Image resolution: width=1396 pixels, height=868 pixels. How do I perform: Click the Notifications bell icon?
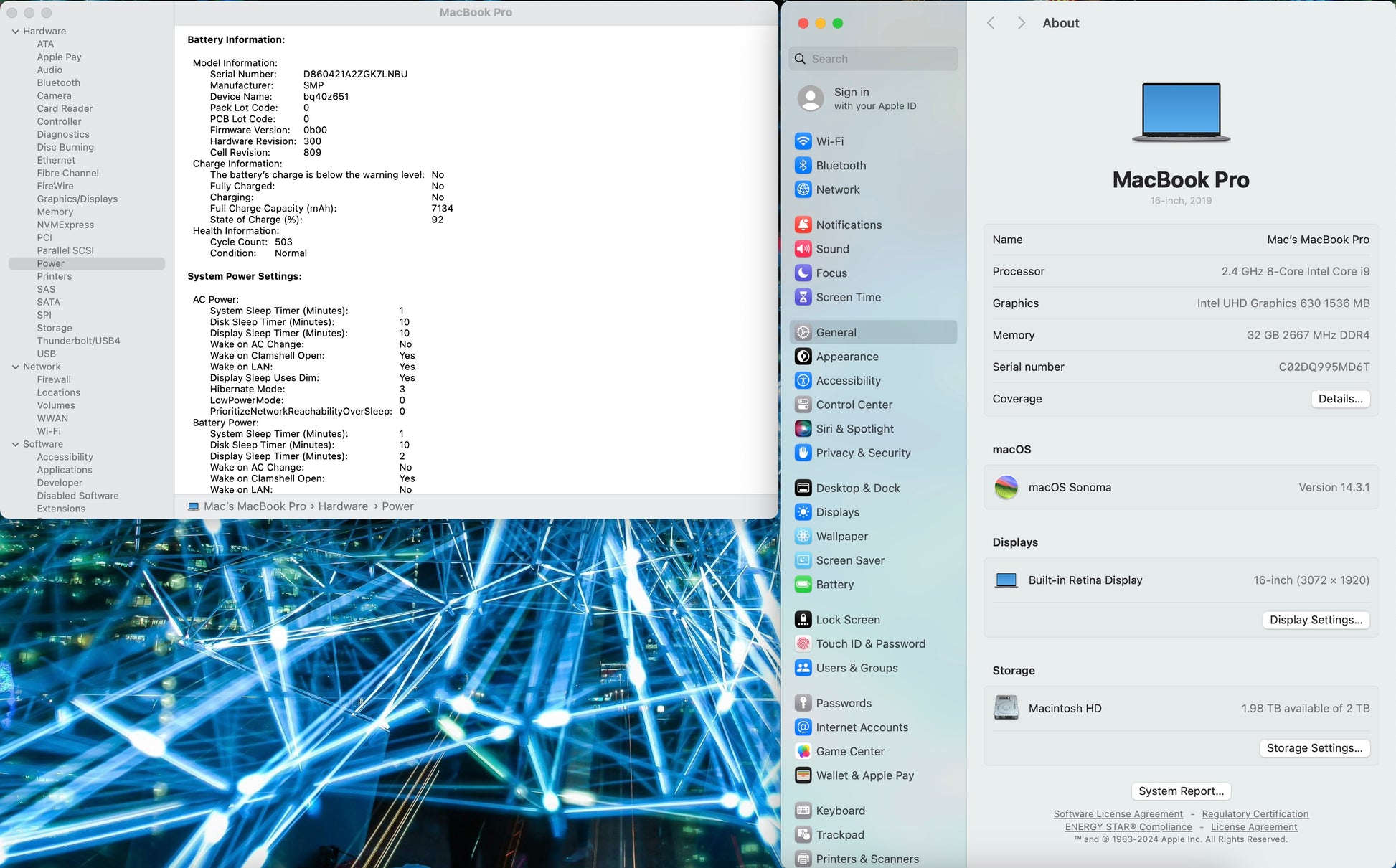[803, 225]
